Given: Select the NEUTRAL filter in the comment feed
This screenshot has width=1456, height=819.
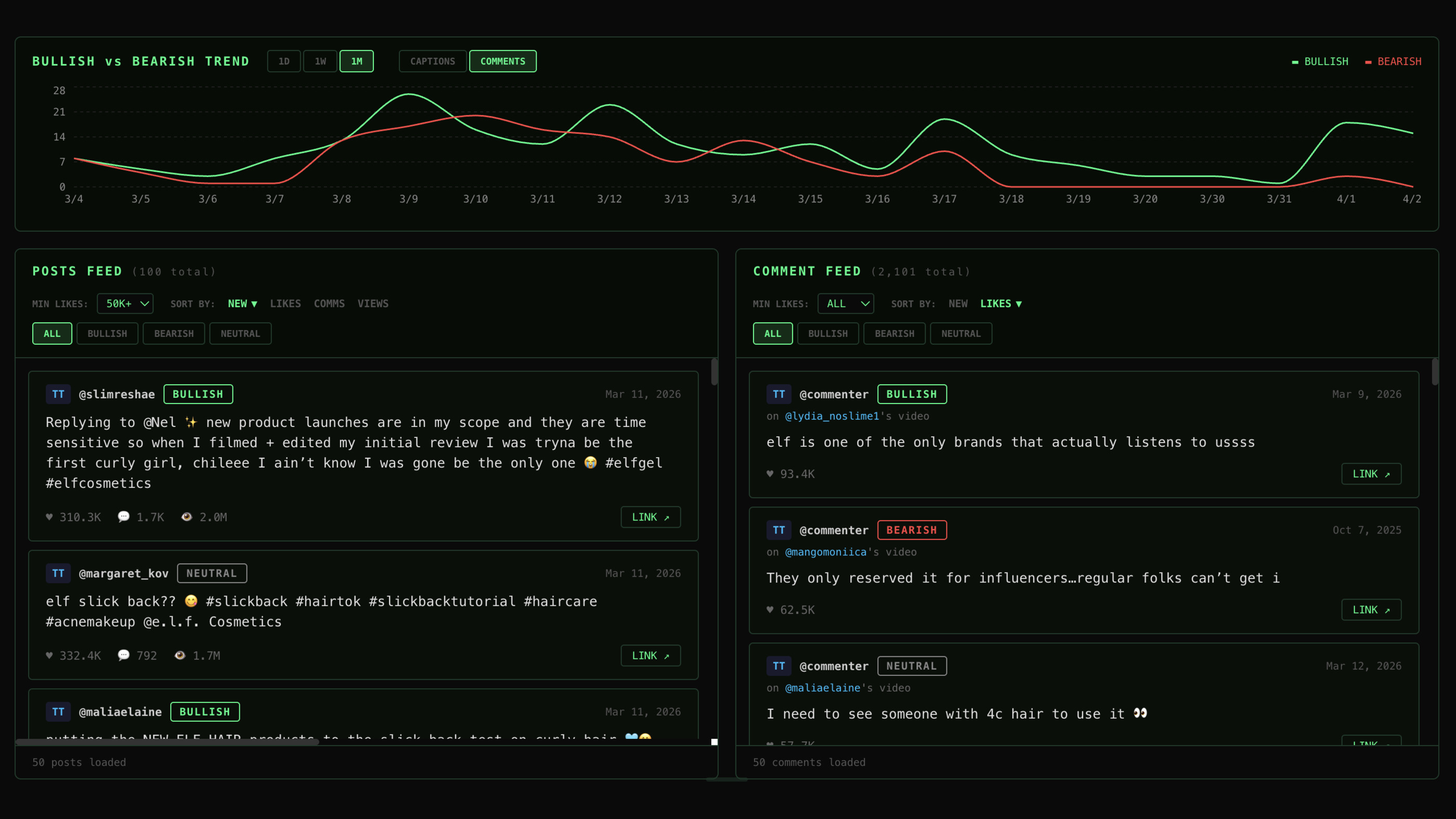Looking at the screenshot, I should [961, 333].
